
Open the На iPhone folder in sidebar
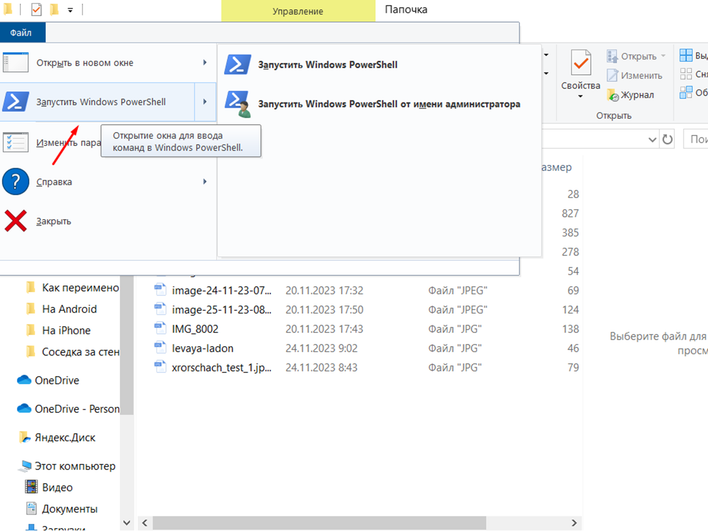click(x=59, y=331)
